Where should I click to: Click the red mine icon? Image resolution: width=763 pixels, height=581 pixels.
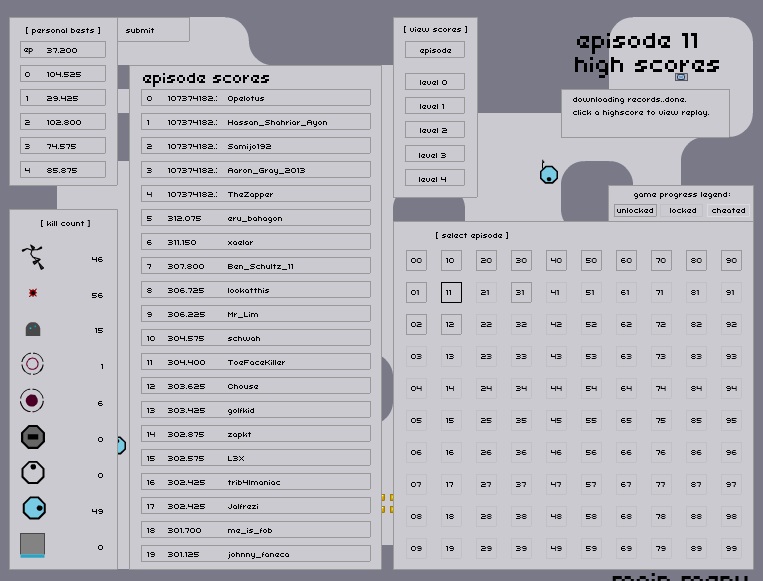click(33, 294)
